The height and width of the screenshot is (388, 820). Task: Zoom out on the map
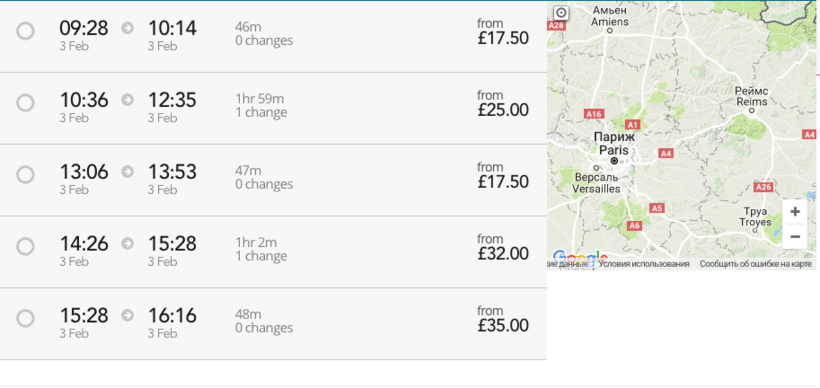tap(795, 236)
